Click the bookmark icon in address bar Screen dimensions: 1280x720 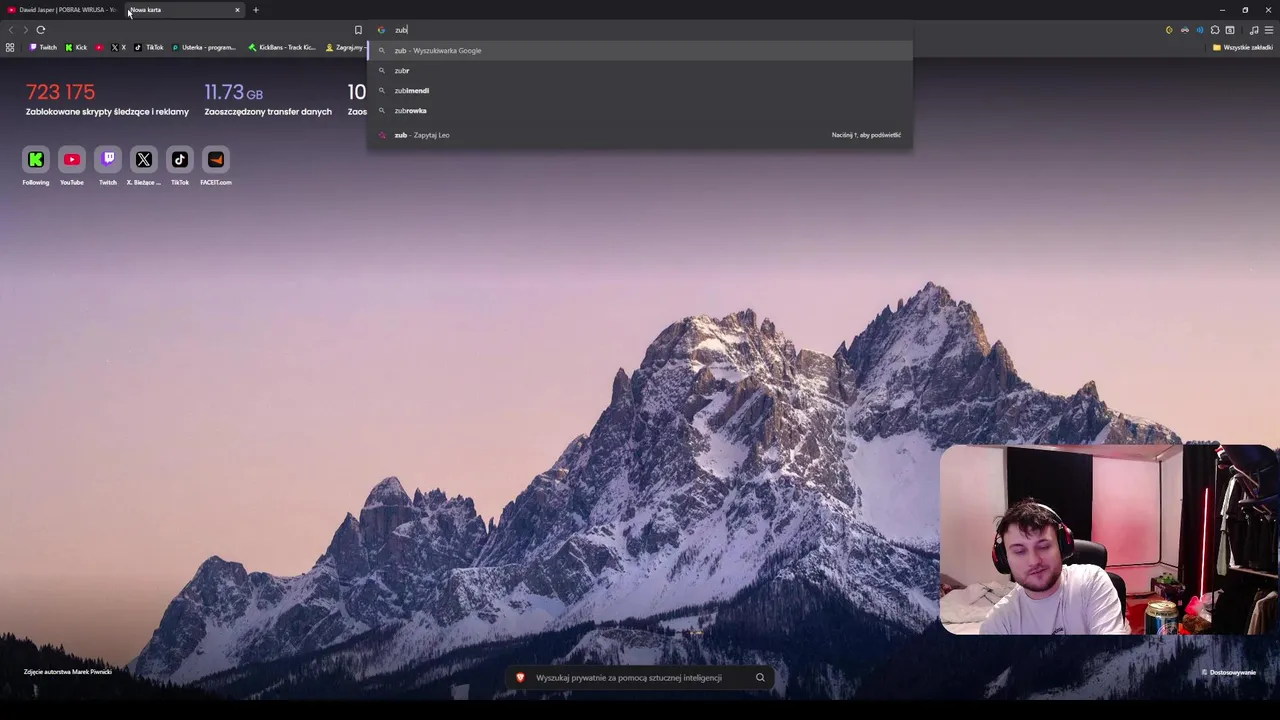358,30
